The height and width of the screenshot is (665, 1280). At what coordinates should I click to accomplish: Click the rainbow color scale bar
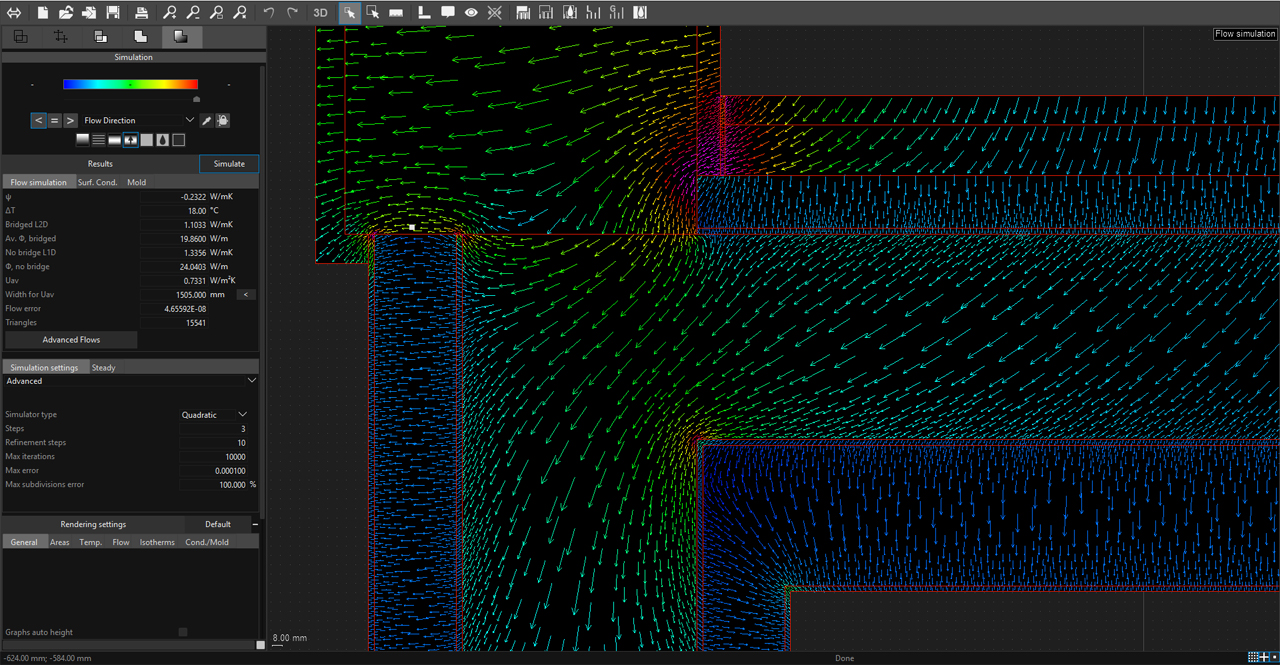pos(130,85)
